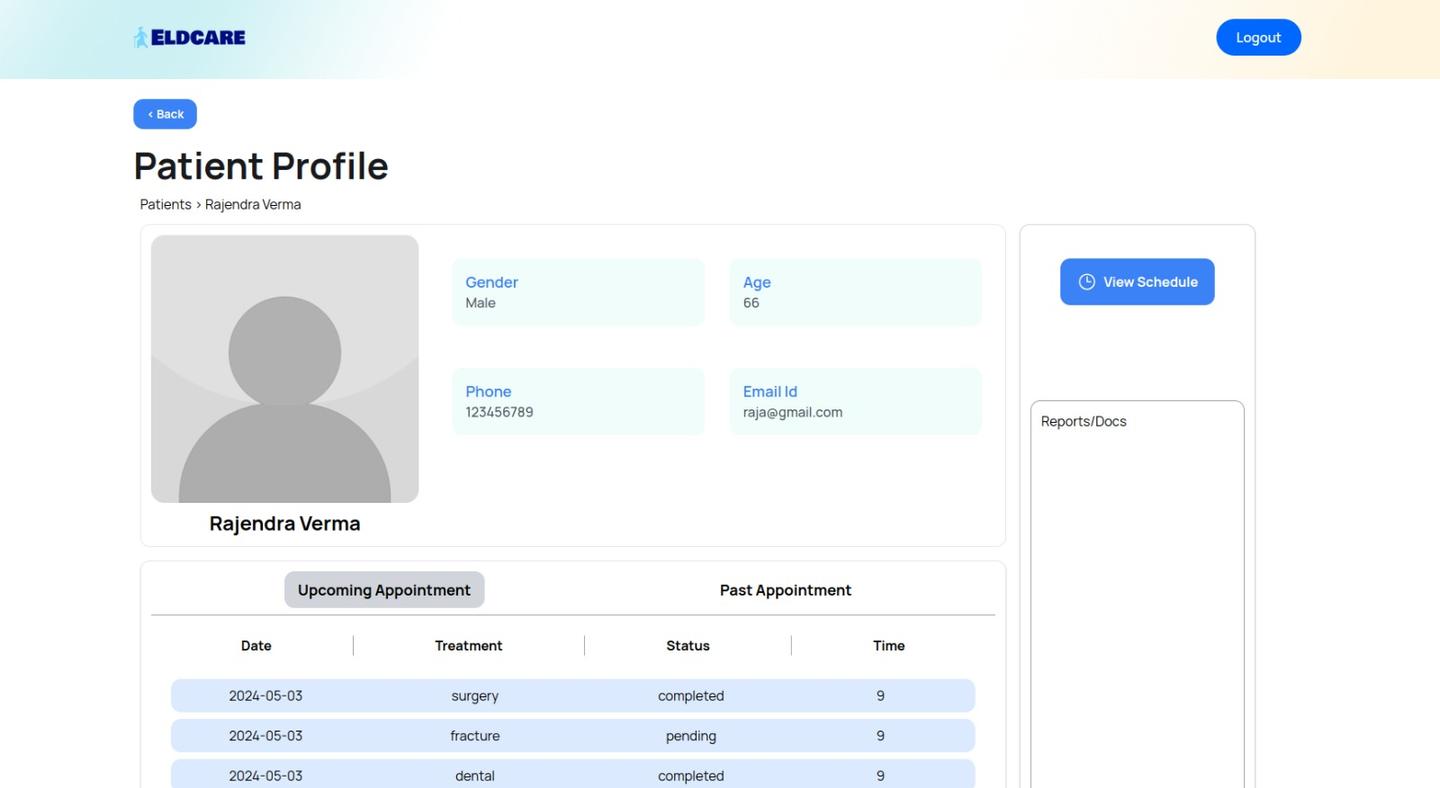Click the Rajendra Verma breadcrumb
The height and width of the screenshot is (788, 1440).
click(x=253, y=204)
